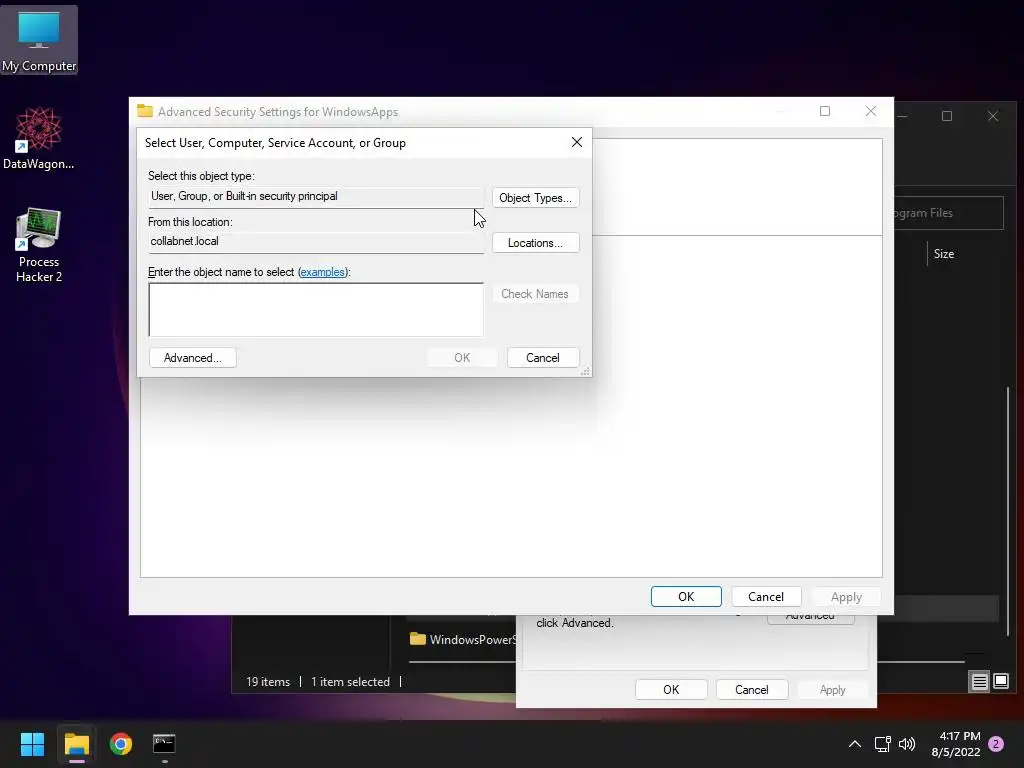Click the folder icon in Advanced Security title bar
The height and width of the screenshot is (768, 1024).
tap(145, 112)
